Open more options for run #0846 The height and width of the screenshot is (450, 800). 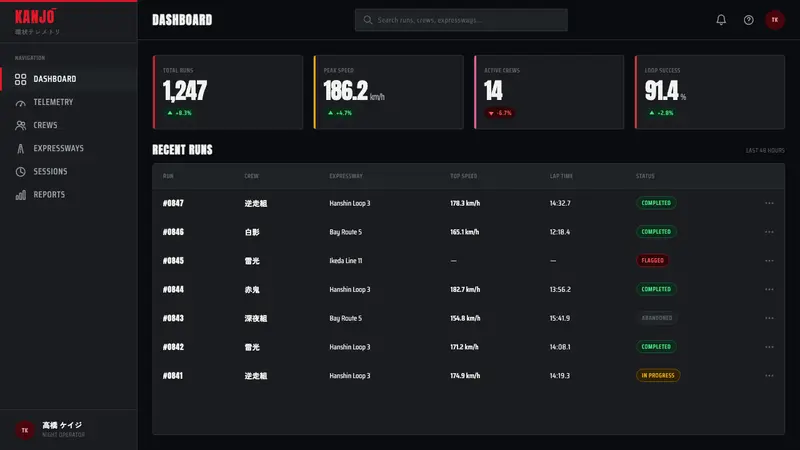click(x=769, y=232)
